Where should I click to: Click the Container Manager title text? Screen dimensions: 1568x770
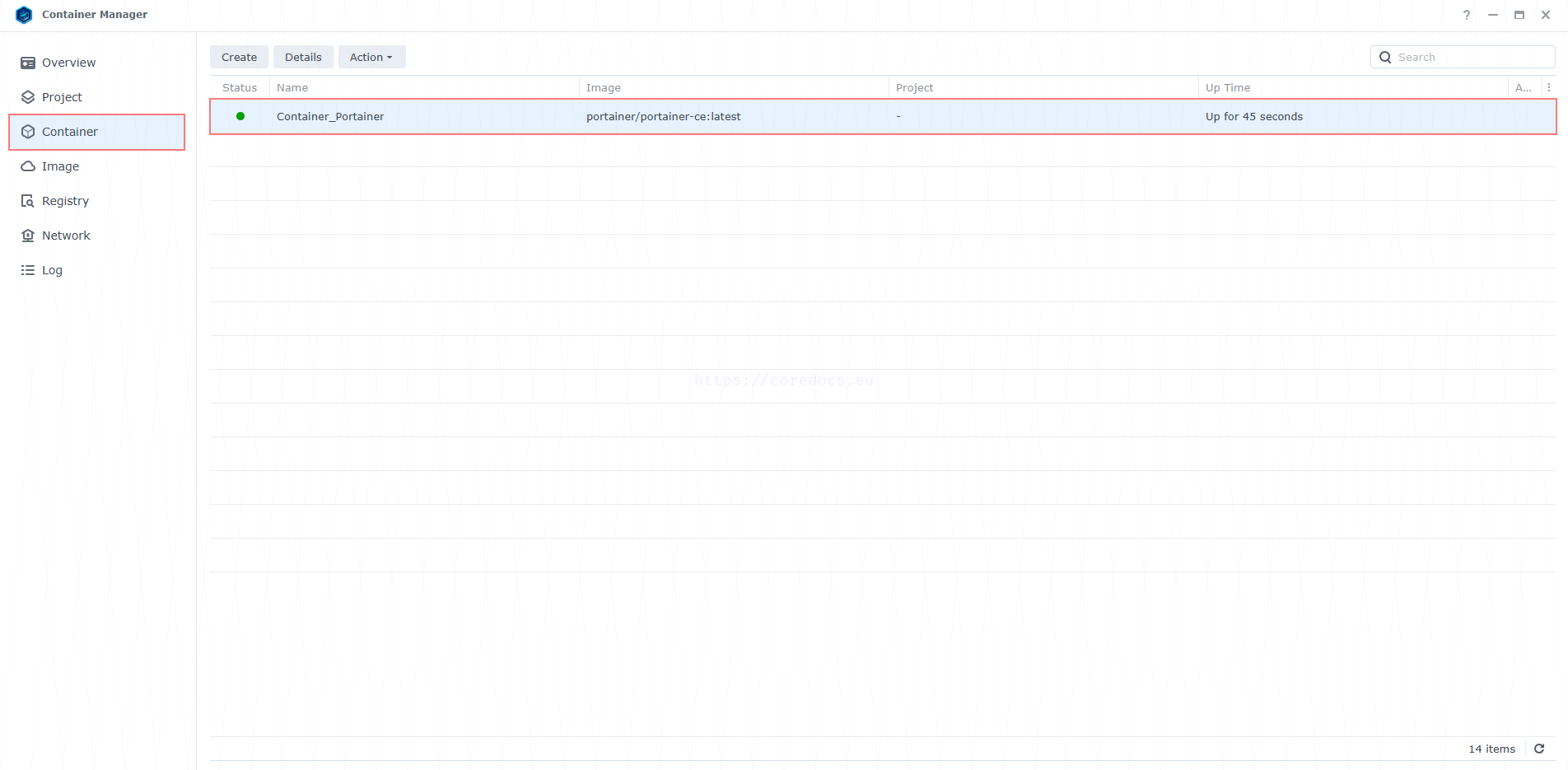pos(95,15)
